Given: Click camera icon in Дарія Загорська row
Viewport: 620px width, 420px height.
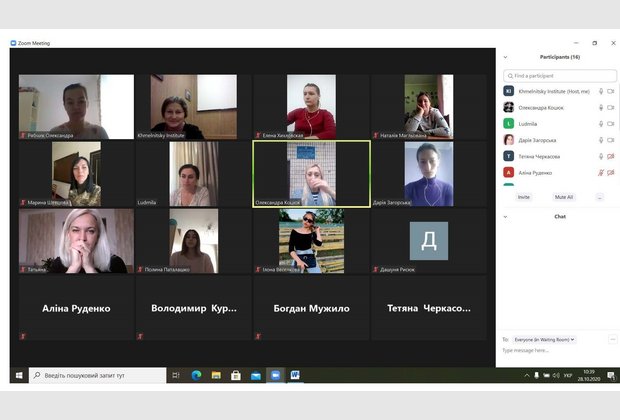Looking at the screenshot, I should tap(611, 140).
